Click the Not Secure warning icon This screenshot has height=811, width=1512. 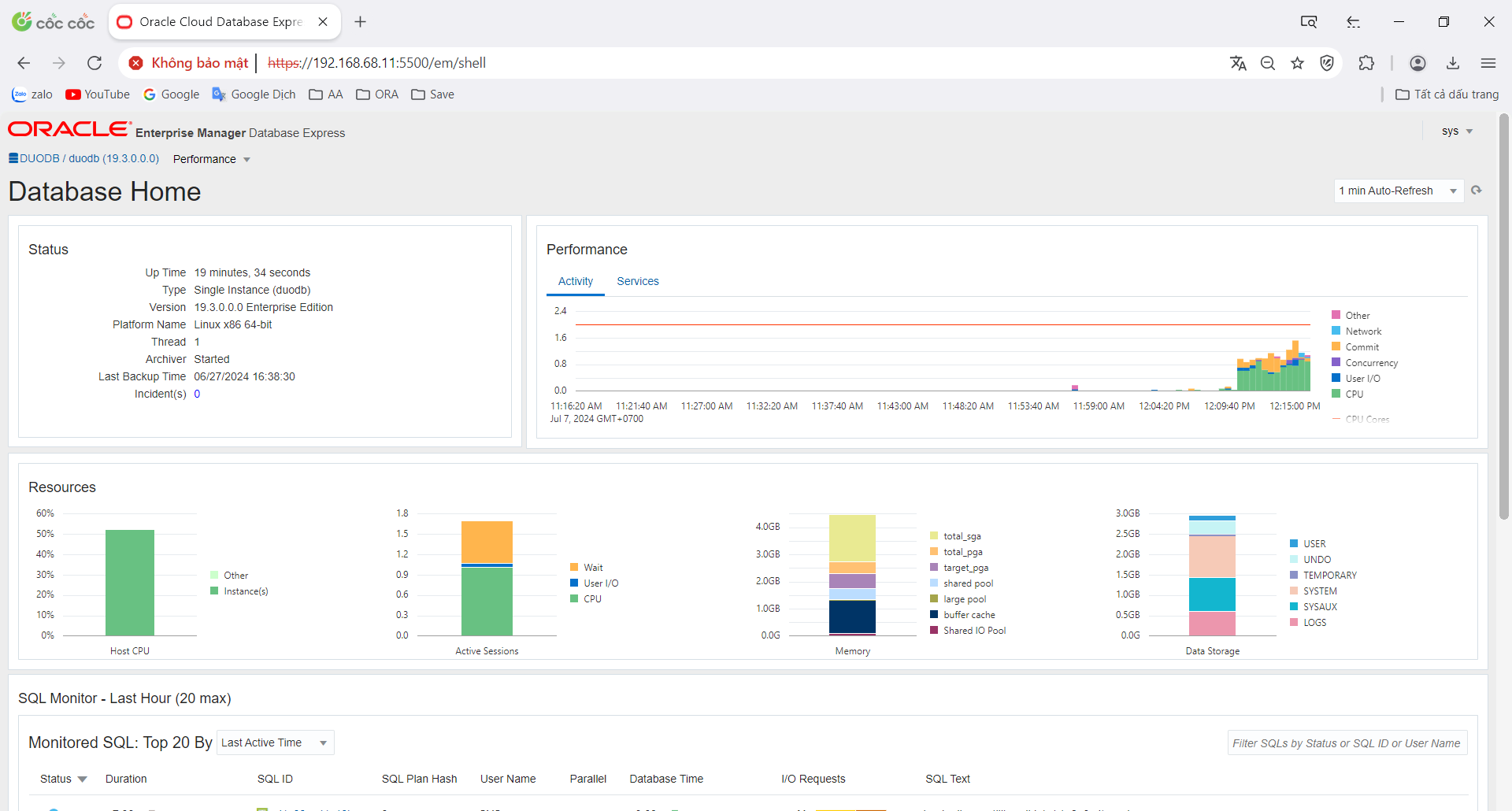(x=136, y=63)
